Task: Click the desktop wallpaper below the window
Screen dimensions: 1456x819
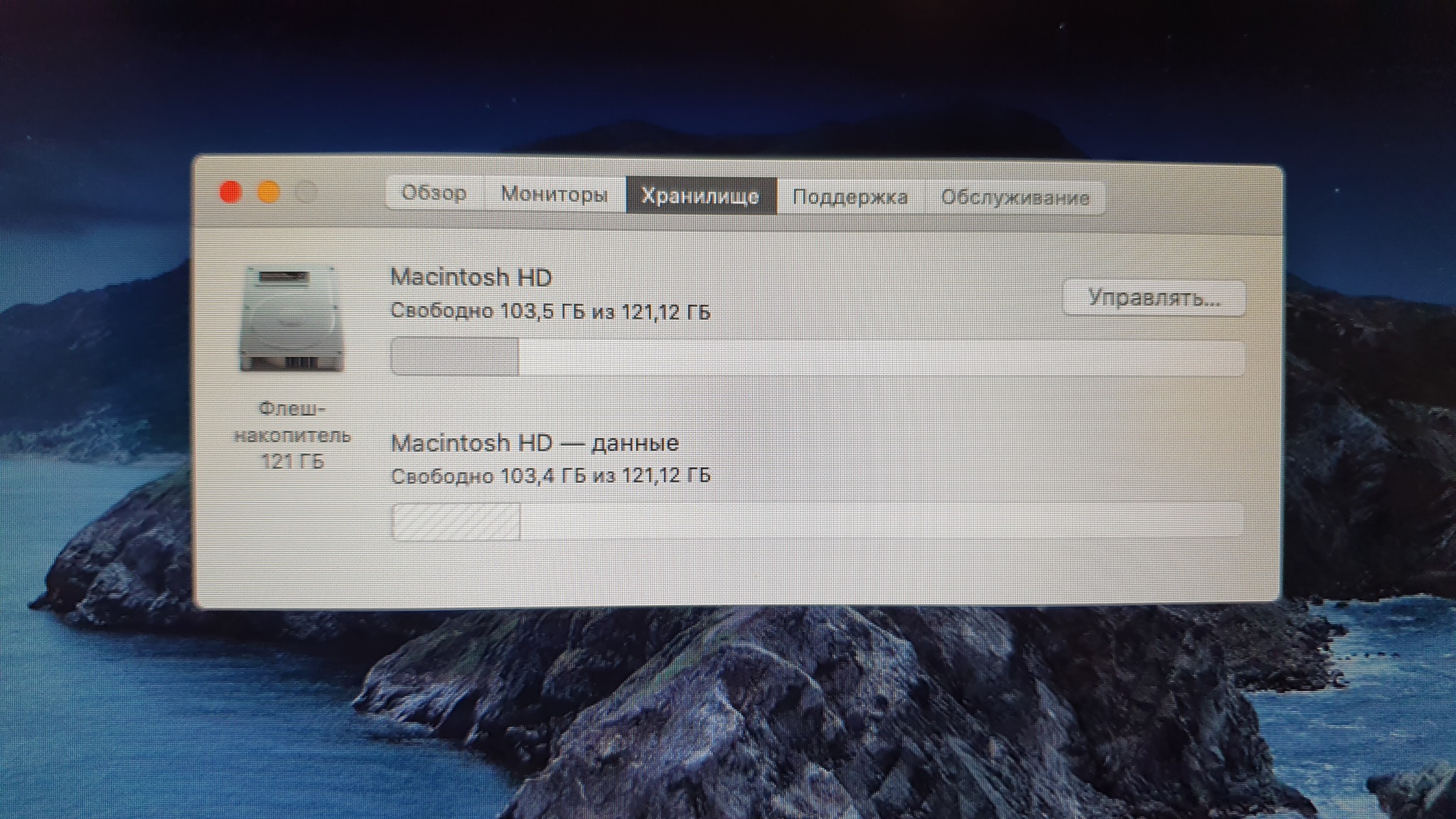Action: point(711,711)
